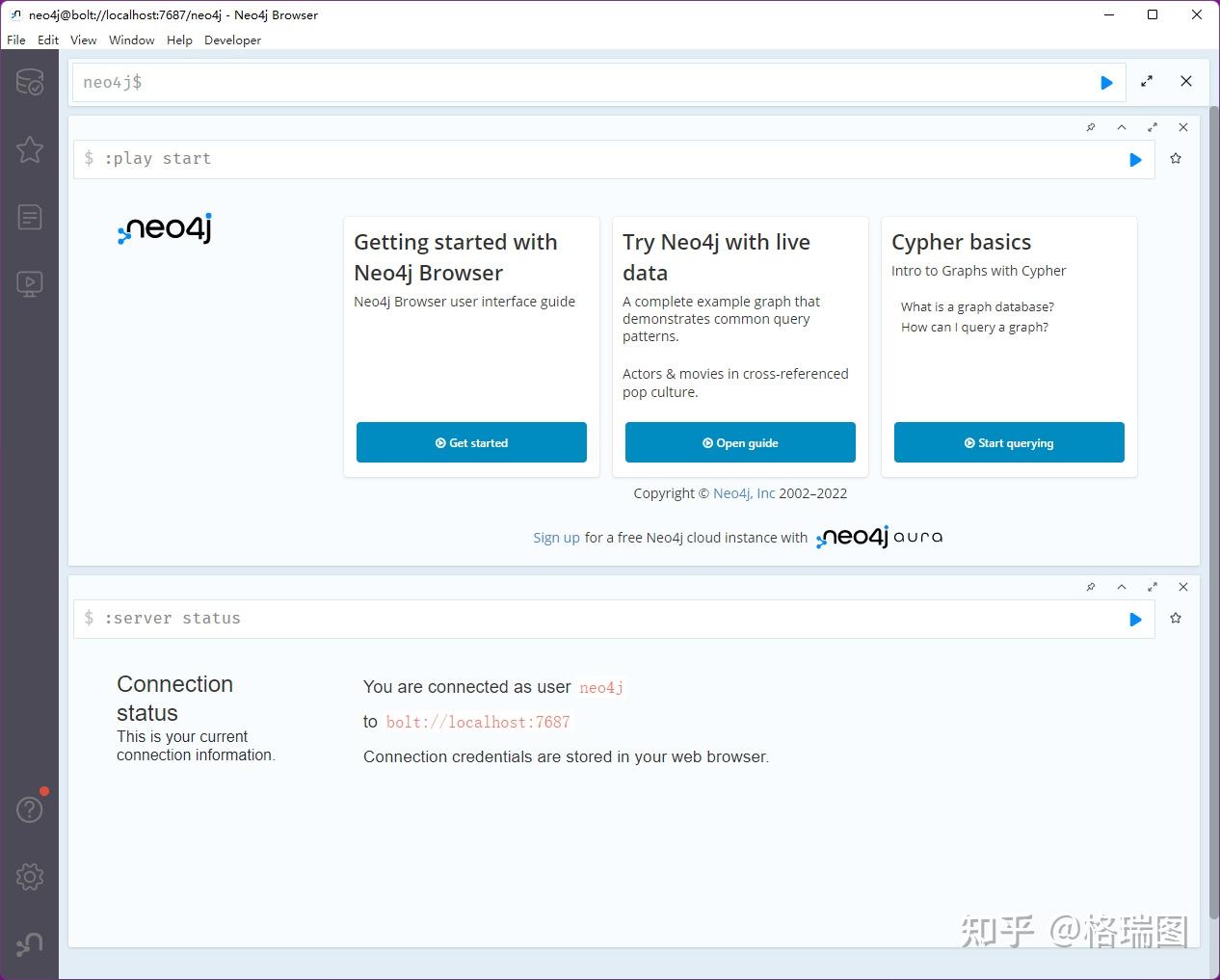Open the Edit menu

48,40
